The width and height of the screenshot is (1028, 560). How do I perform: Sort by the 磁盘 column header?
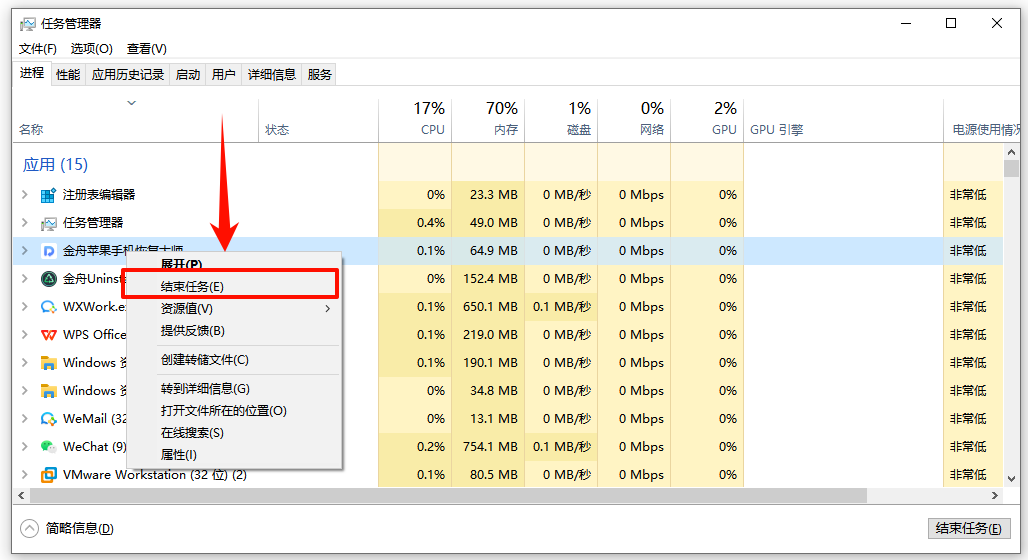click(561, 119)
